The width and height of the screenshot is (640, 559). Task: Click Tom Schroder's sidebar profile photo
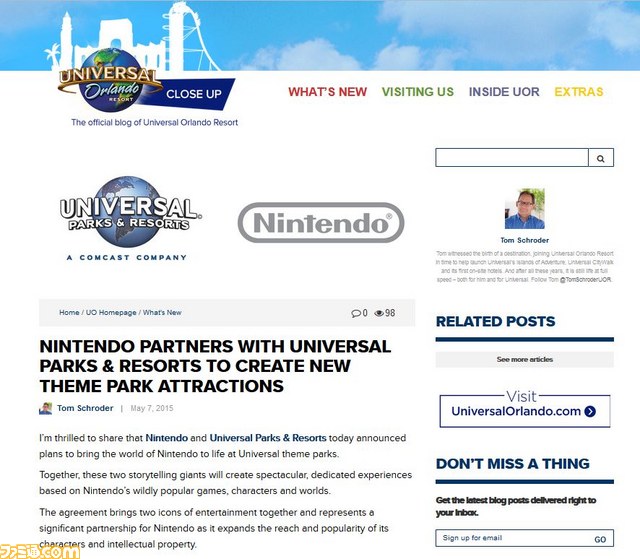[x=524, y=209]
